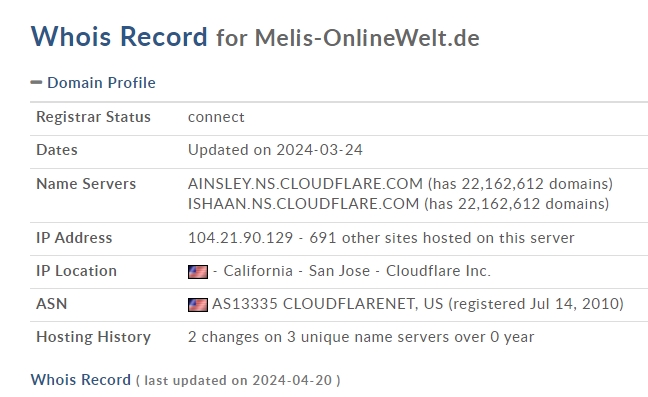The height and width of the screenshot is (397, 648).
Task: Click California - San Jose location text
Action: [x=297, y=271]
